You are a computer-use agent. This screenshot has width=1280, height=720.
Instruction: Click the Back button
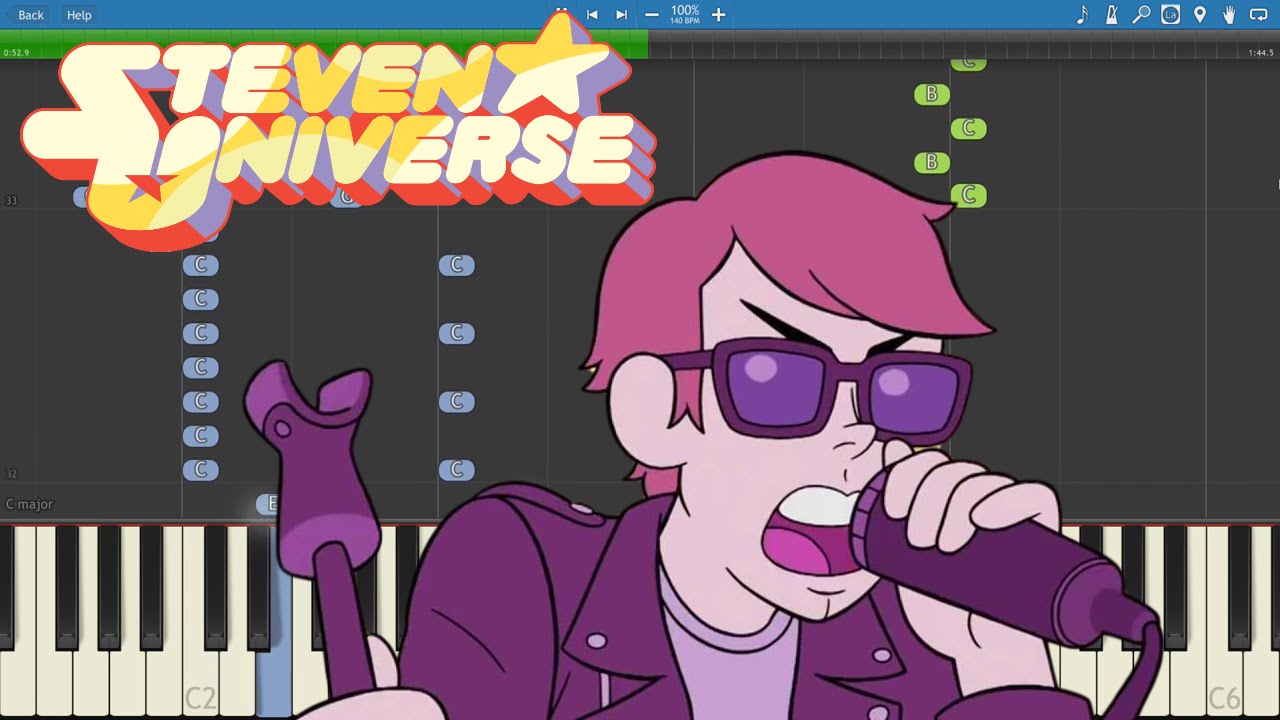click(x=26, y=15)
